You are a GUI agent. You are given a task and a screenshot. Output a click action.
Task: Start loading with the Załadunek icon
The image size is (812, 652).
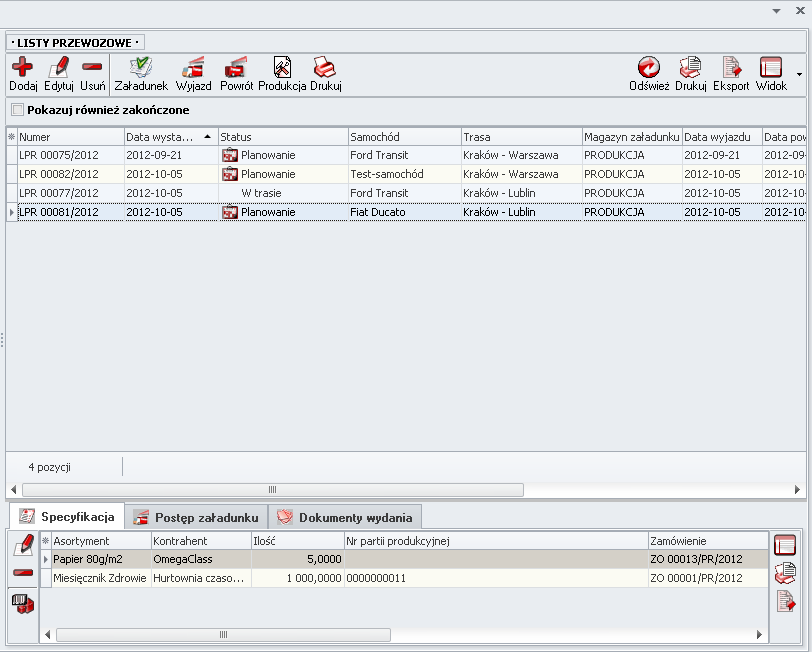click(x=140, y=68)
